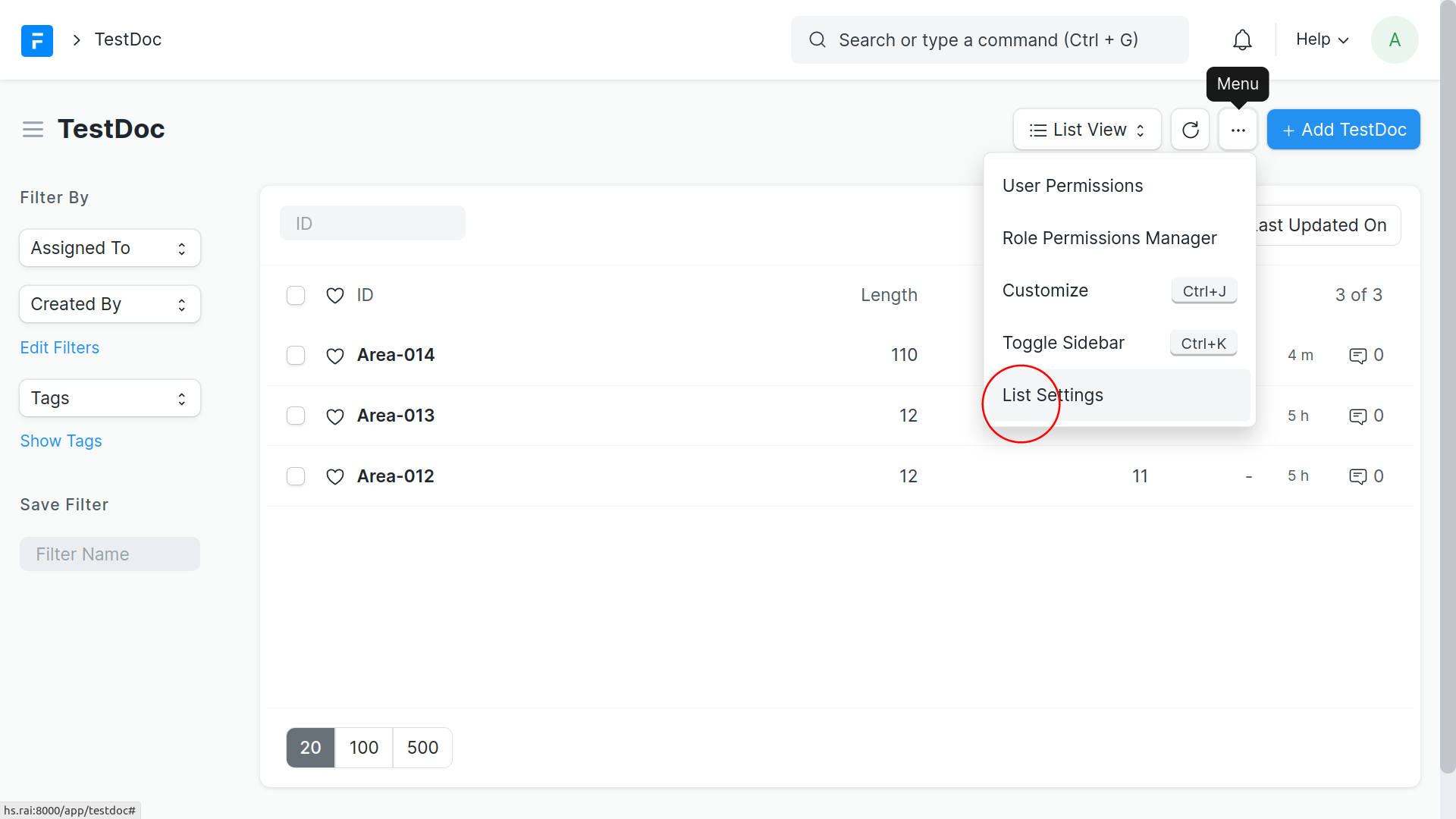Open the user avatar A
The height and width of the screenshot is (819, 1456).
click(1394, 40)
